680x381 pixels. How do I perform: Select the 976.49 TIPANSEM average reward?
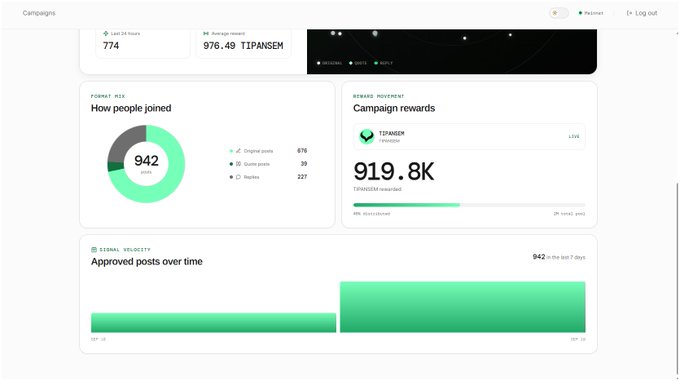(x=243, y=46)
